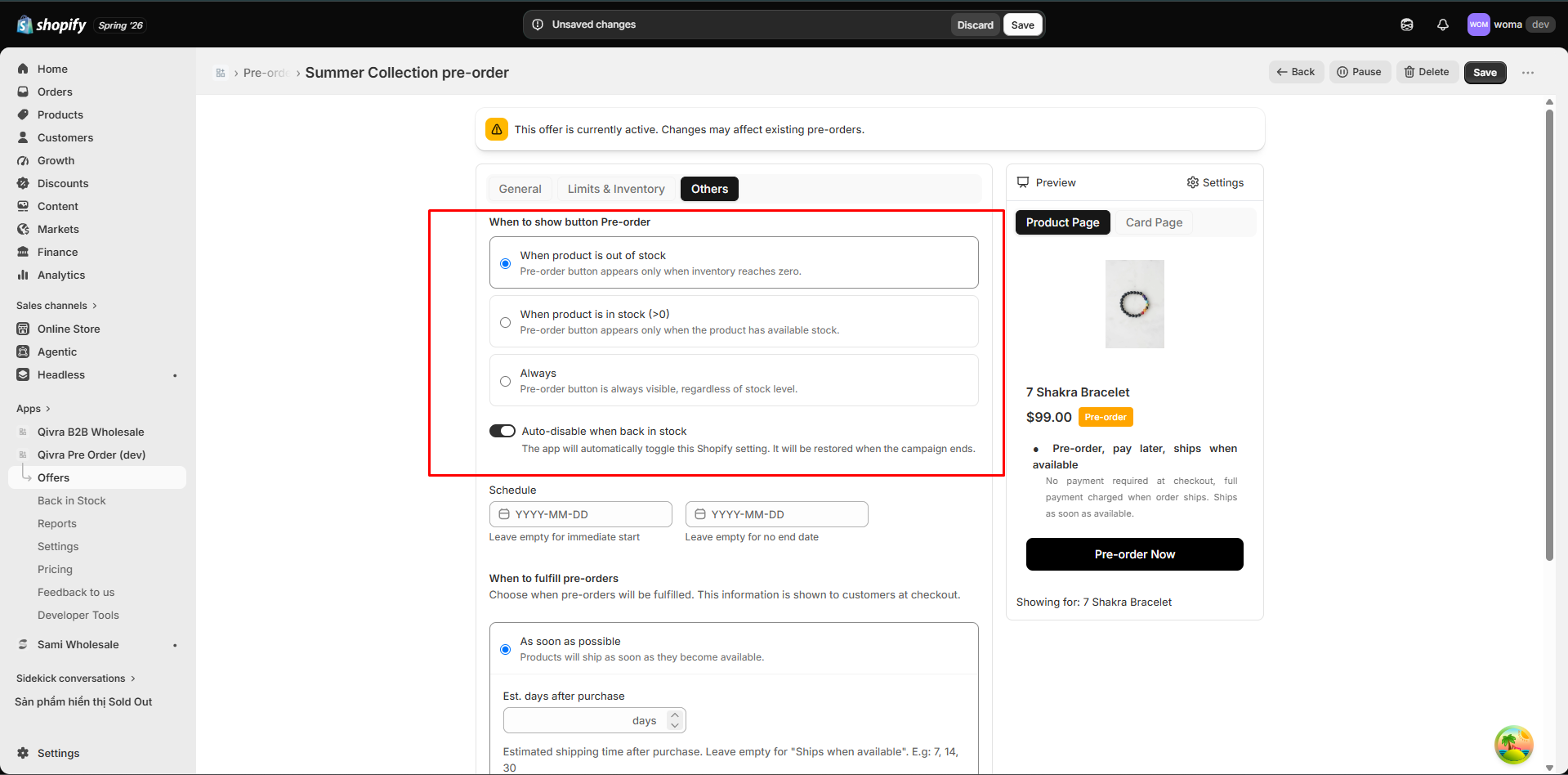Open preview Settings
This screenshot has height=775, width=1568.
tap(1216, 182)
